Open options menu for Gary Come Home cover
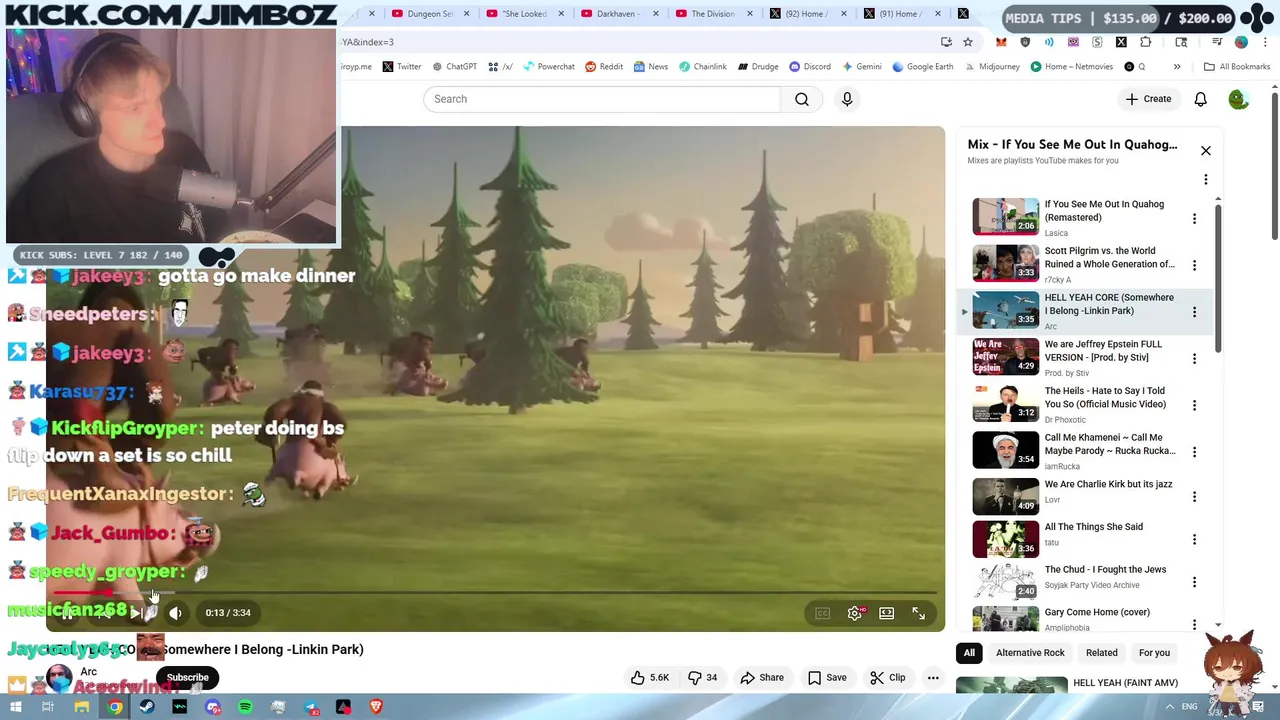 coord(1194,624)
